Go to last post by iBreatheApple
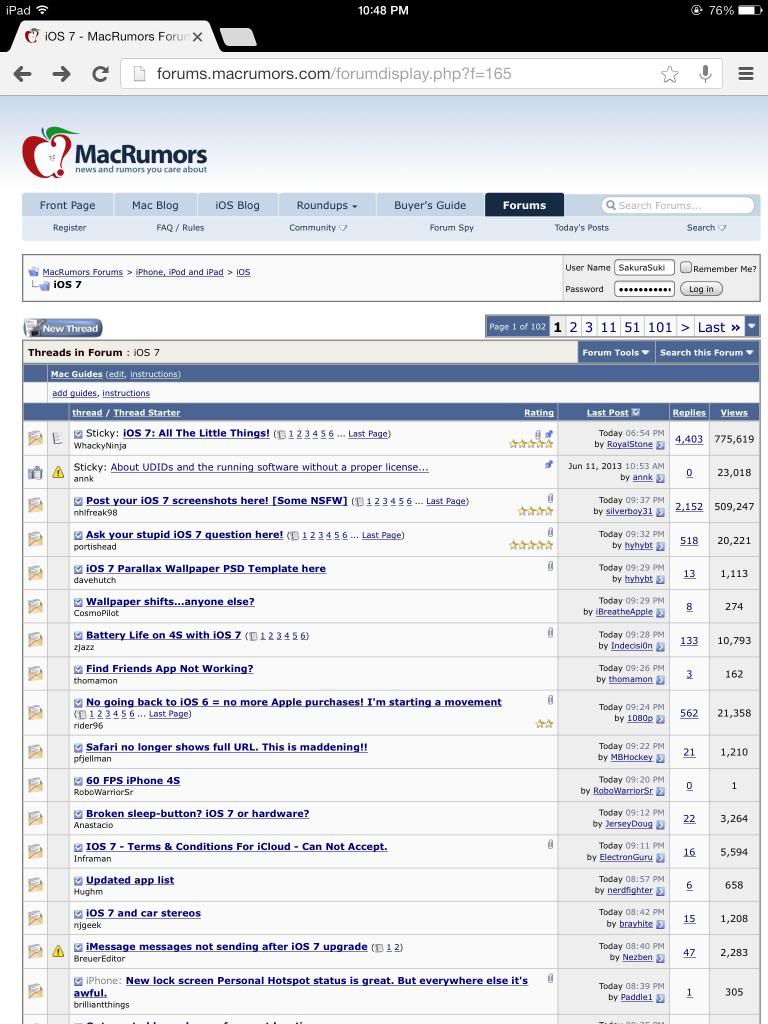The height and width of the screenshot is (1024, 768). pos(660,613)
